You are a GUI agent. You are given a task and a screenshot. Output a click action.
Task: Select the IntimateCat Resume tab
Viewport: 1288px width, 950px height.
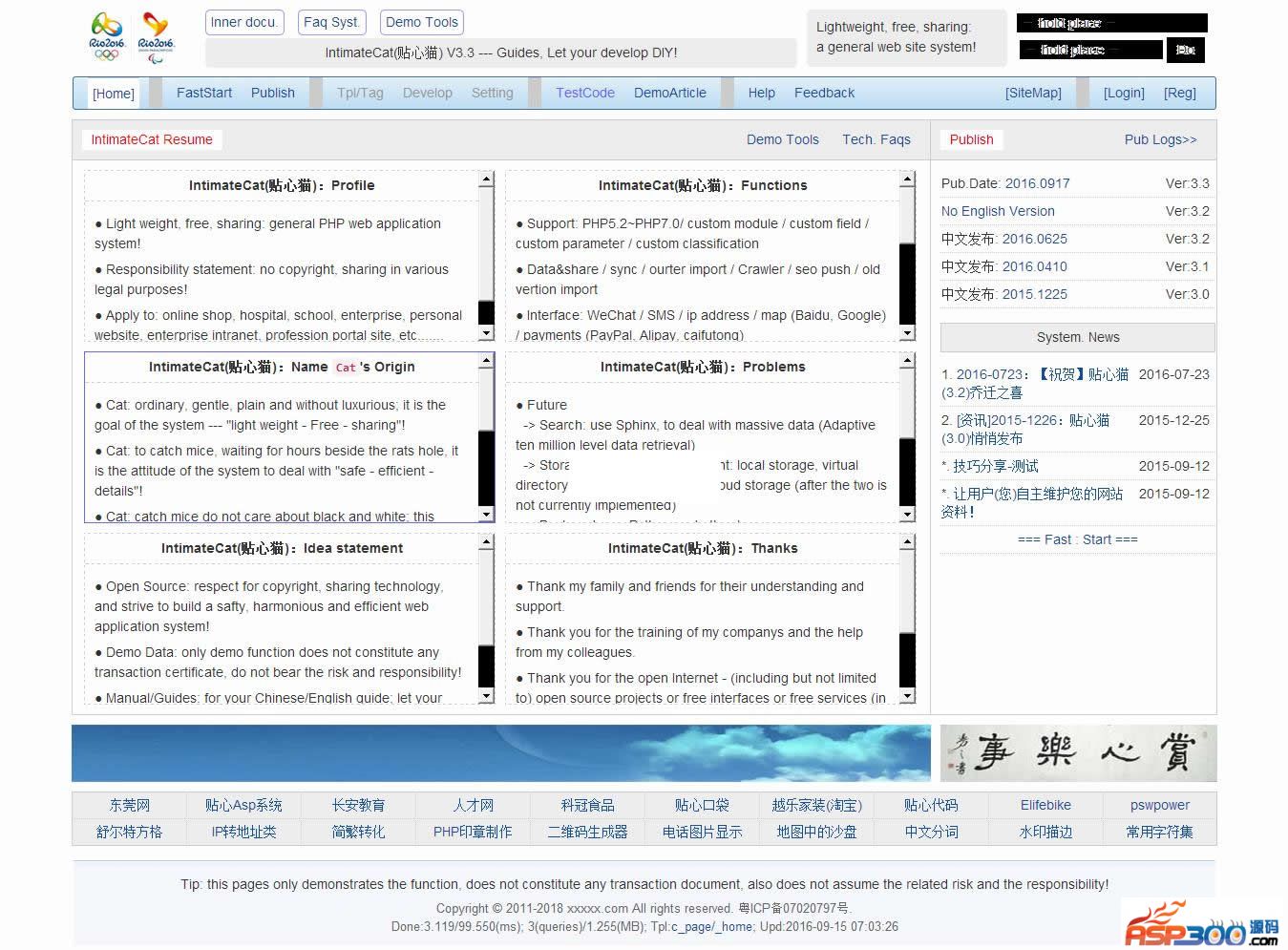pyautogui.click(x=152, y=139)
